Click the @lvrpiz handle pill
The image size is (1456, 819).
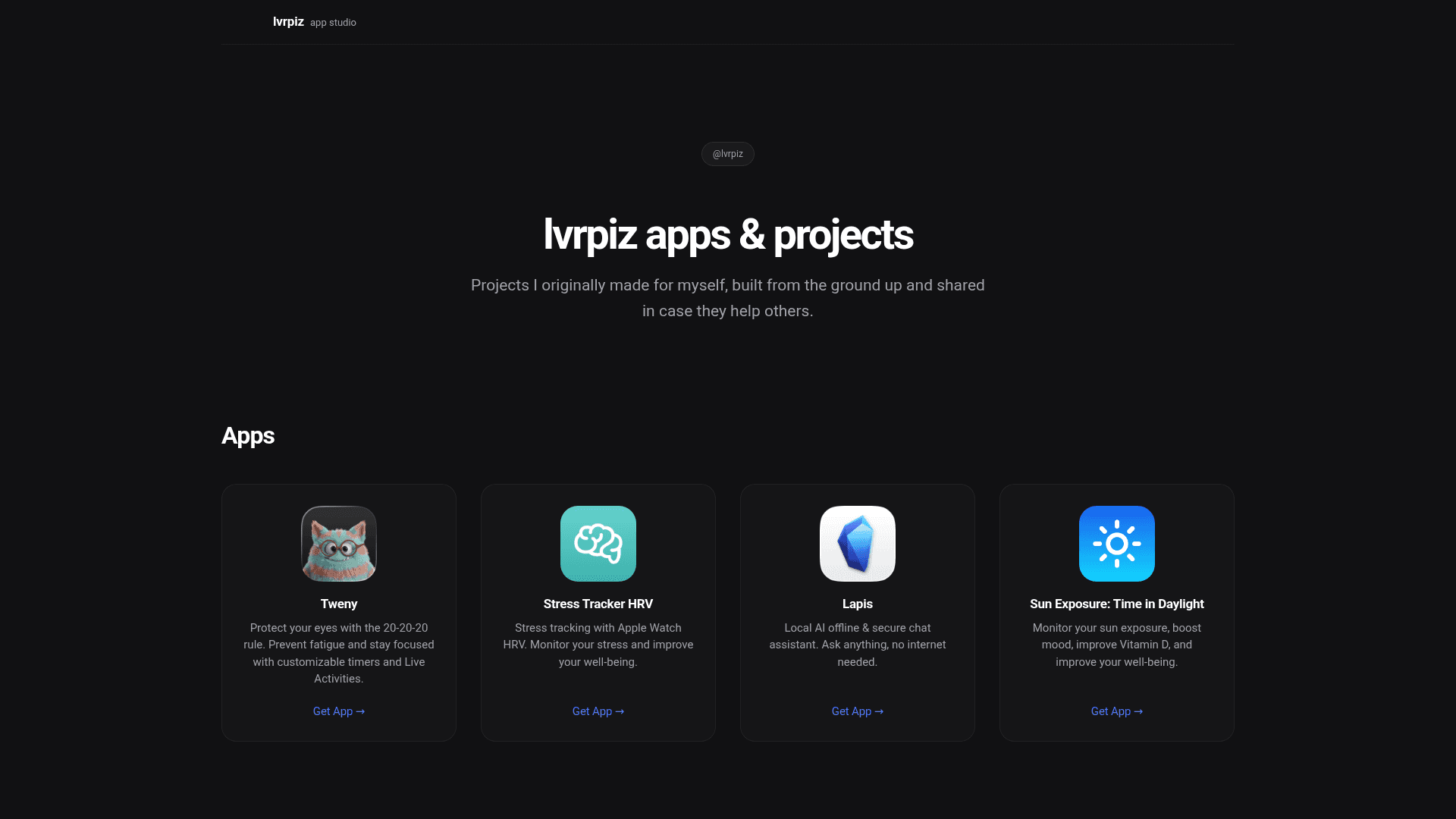click(x=727, y=154)
